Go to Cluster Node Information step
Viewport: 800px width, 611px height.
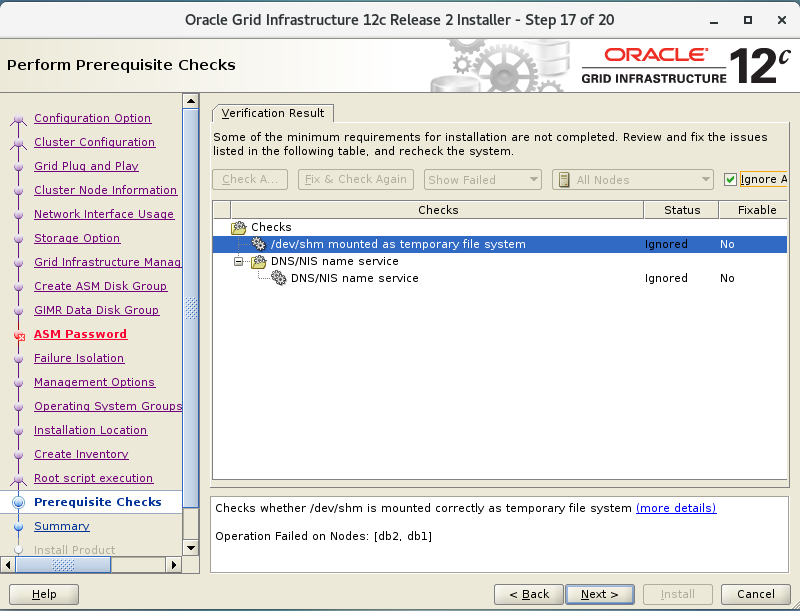point(106,190)
